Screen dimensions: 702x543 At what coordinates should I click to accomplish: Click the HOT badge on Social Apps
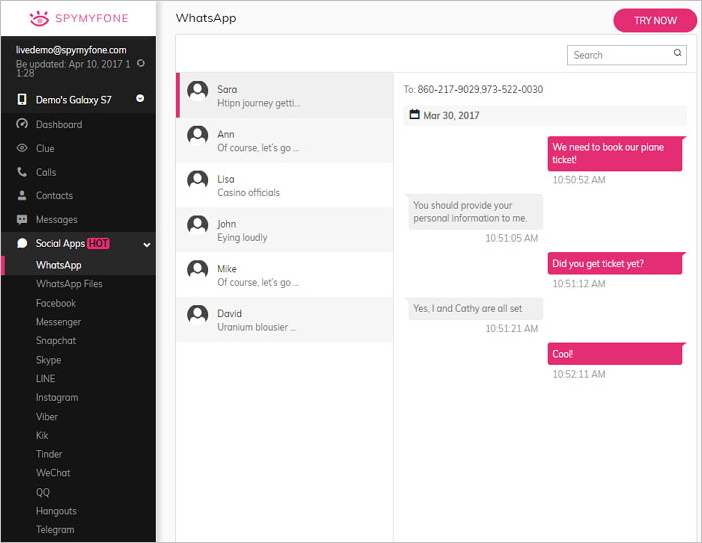pos(98,243)
